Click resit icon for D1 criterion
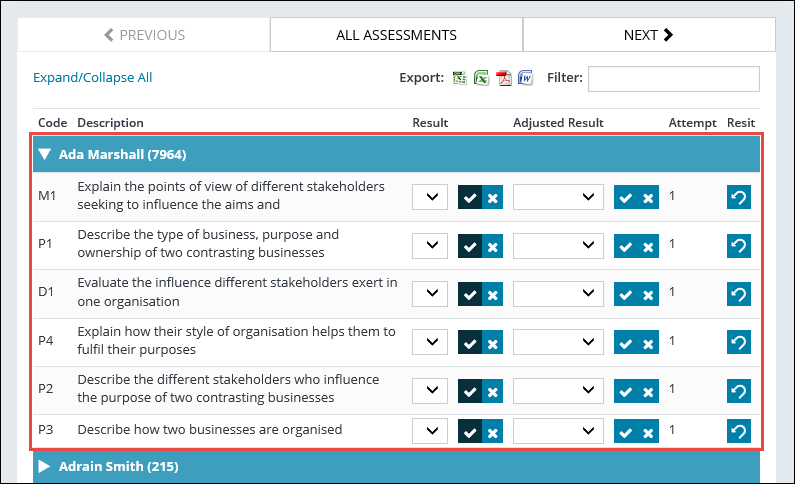This screenshot has width=795, height=484. pos(738,294)
